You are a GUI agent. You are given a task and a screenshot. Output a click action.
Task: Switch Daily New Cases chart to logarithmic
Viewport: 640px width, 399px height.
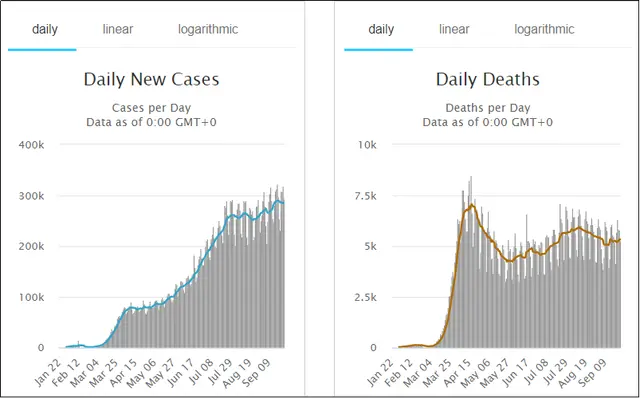(x=208, y=29)
